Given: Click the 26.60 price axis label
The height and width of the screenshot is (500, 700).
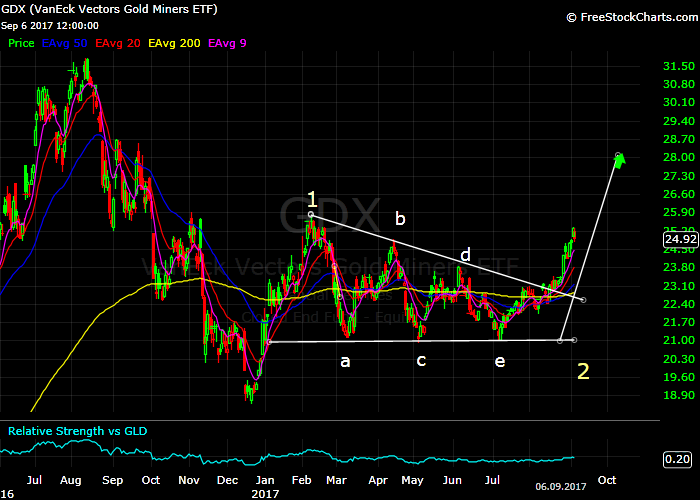Looking at the screenshot, I should (679, 194).
